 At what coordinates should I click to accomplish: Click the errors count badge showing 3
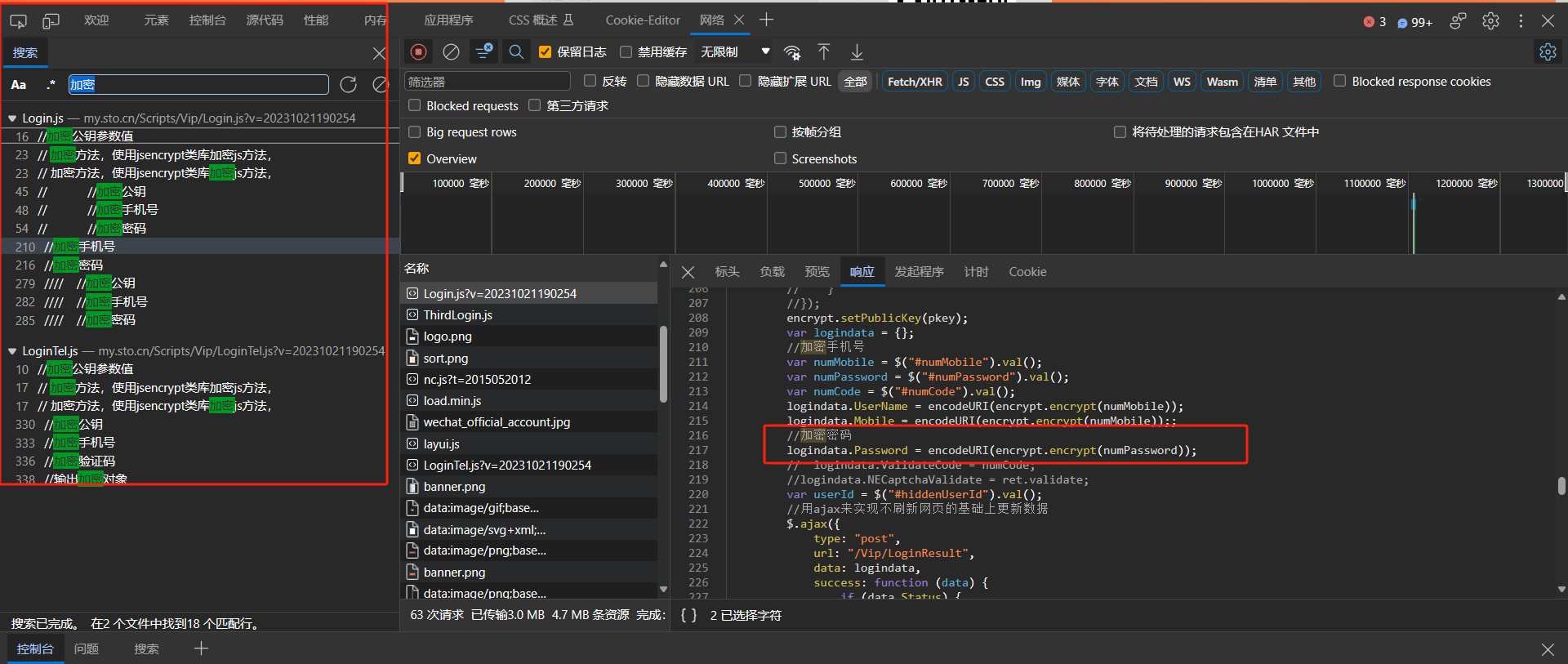pyautogui.click(x=1374, y=22)
